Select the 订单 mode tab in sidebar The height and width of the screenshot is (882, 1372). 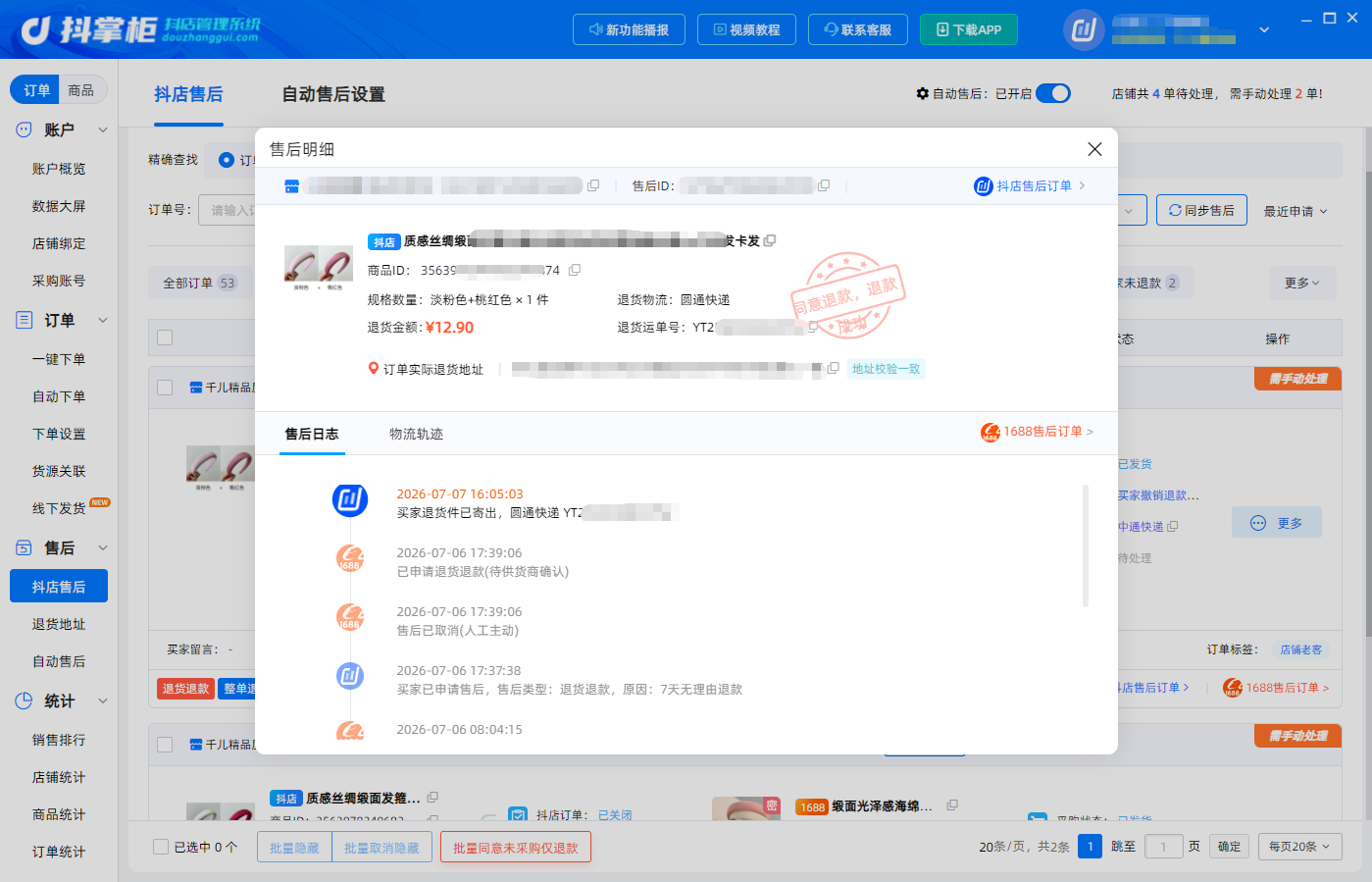pyautogui.click(x=36, y=90)
